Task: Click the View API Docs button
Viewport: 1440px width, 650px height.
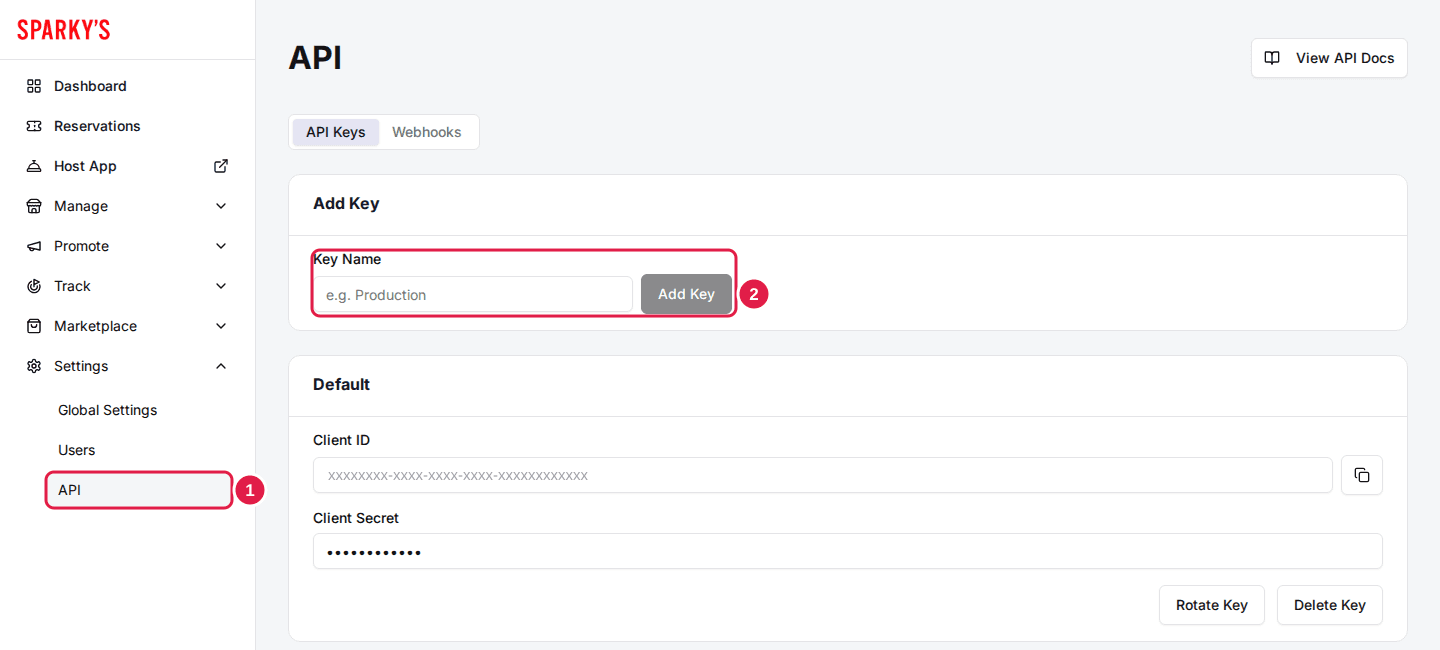Action: (x=1329, y=58)
